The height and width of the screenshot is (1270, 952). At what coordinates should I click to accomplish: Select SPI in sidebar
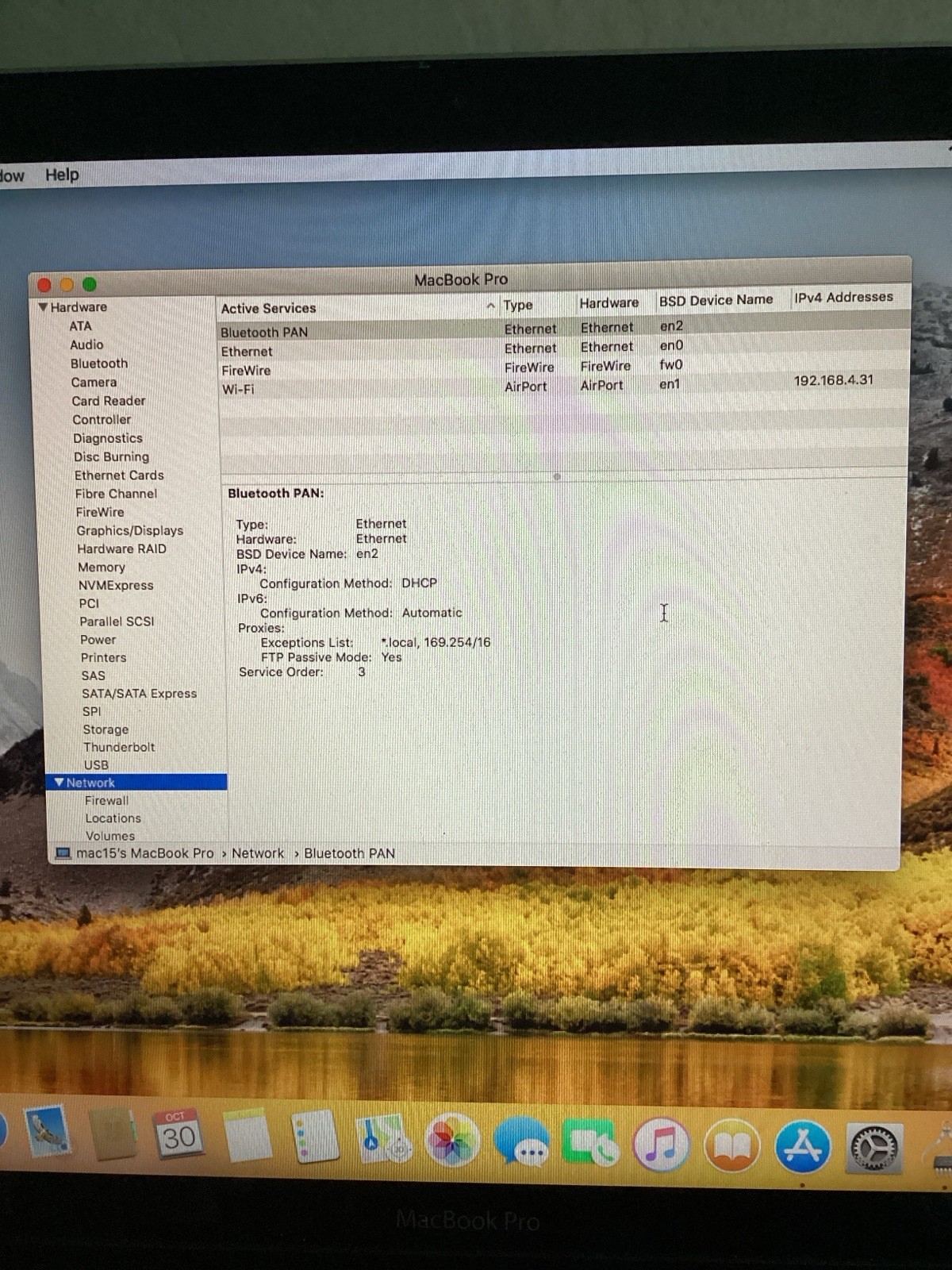pyautogui.click(x=91, y=711)
